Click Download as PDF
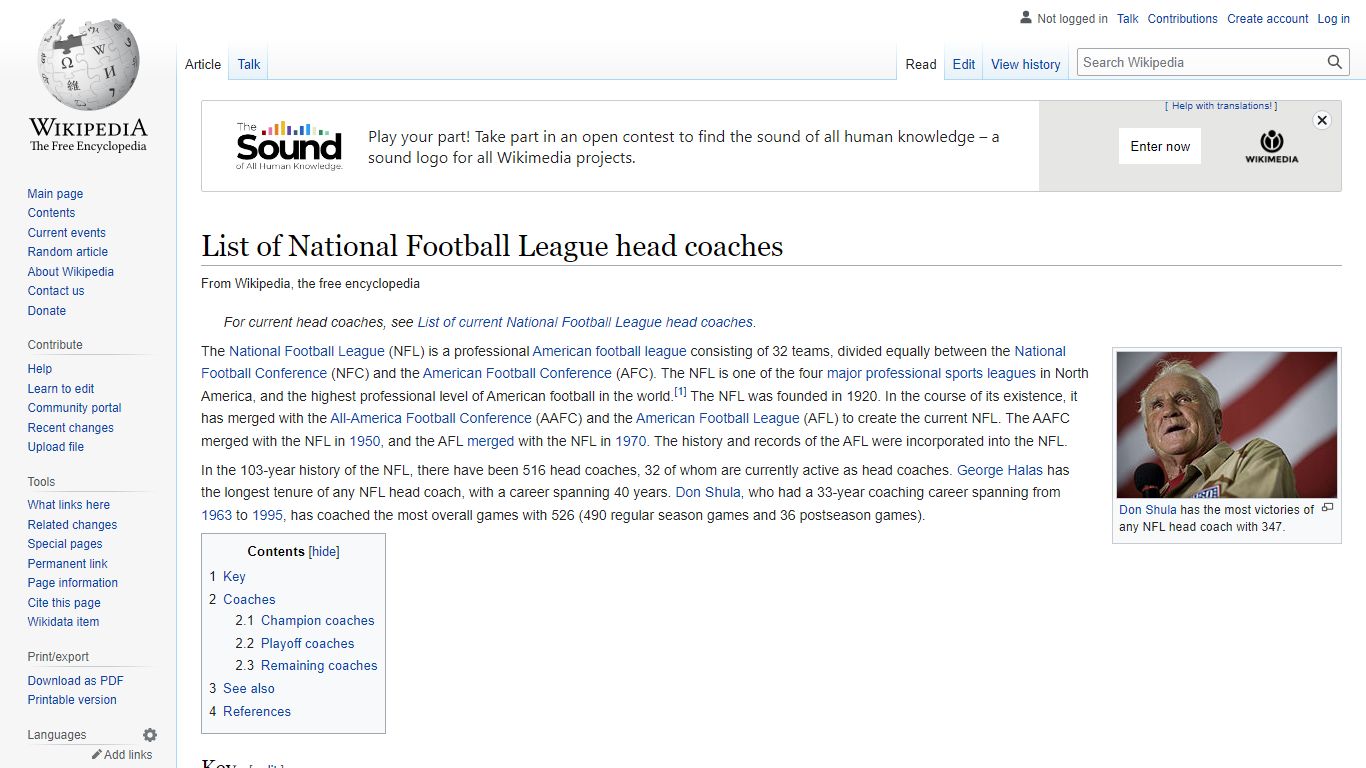1366x768 pixels. click(75, 681)
